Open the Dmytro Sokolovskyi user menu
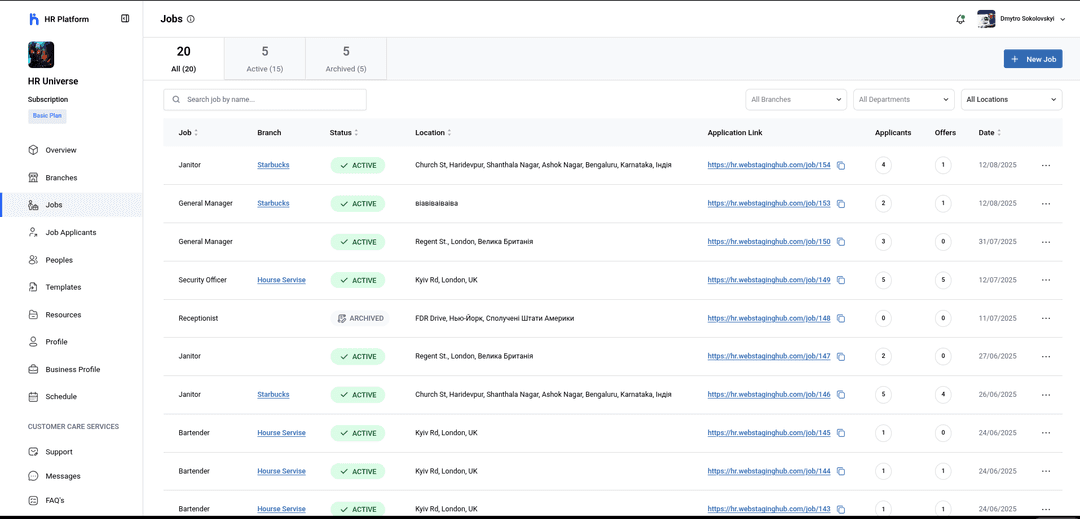The image size is (1080, 519). coord(1021,19)
